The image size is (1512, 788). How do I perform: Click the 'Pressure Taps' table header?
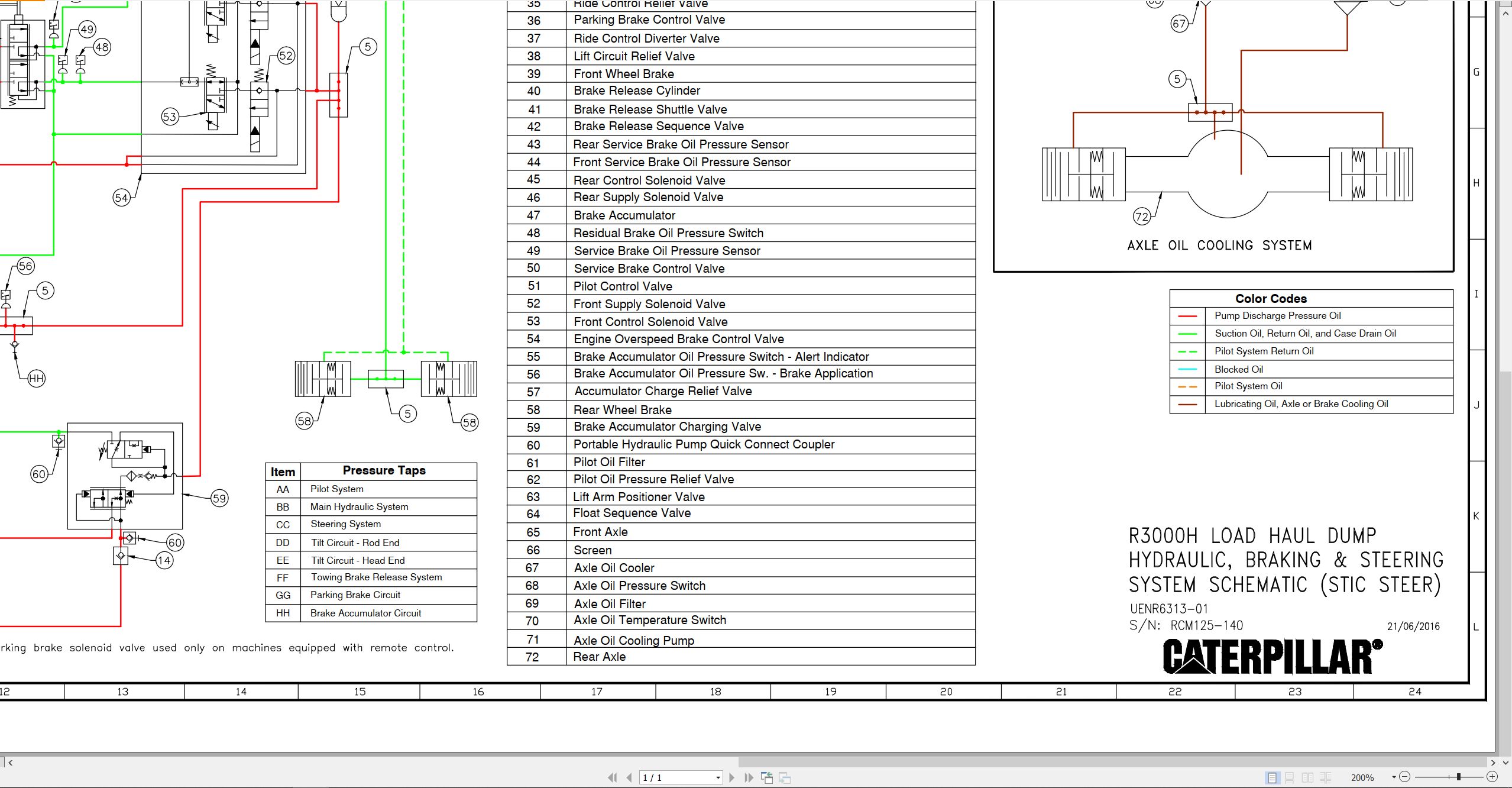[384, 470]
